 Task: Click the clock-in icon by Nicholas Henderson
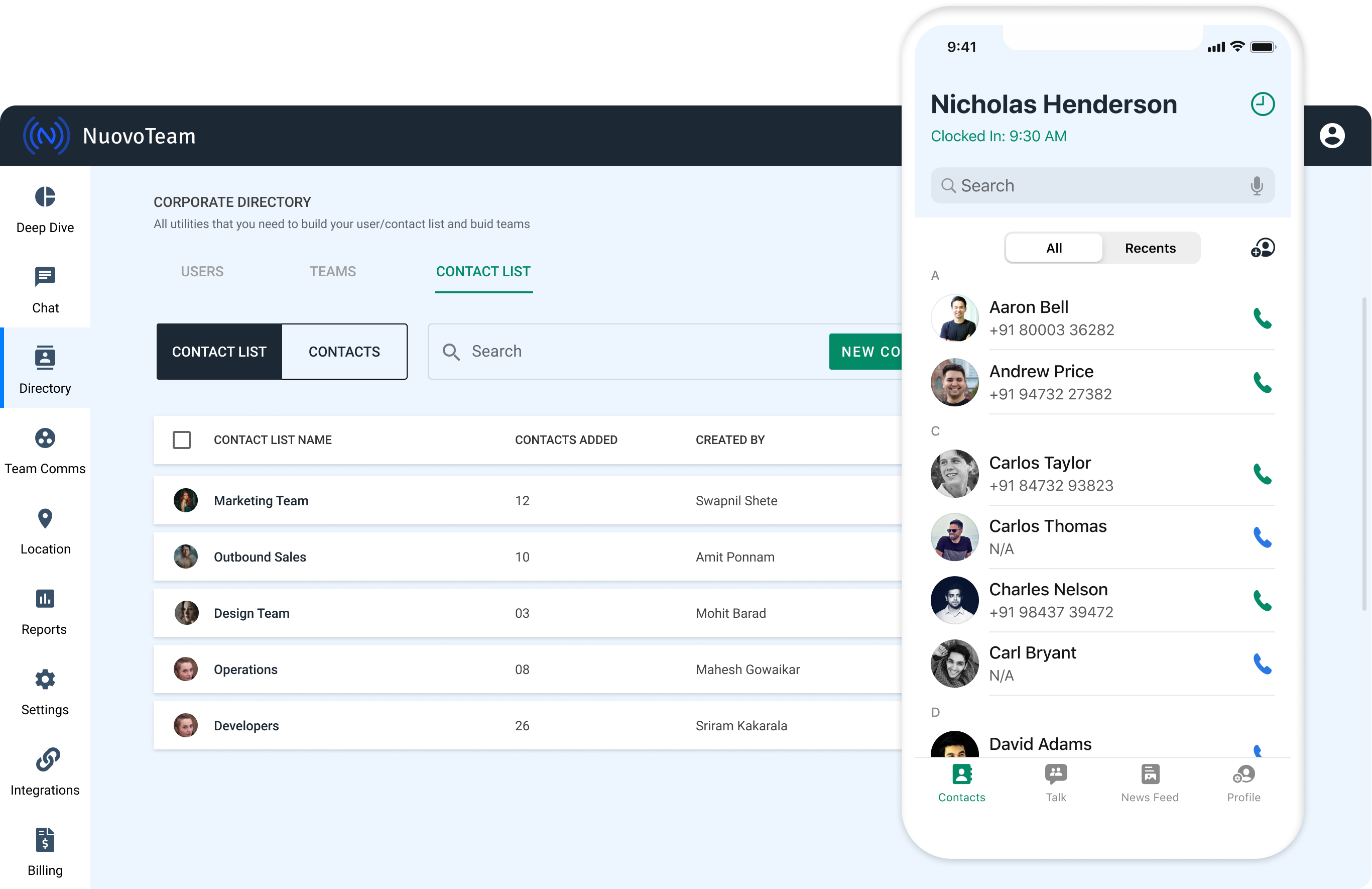(1262, 104)
